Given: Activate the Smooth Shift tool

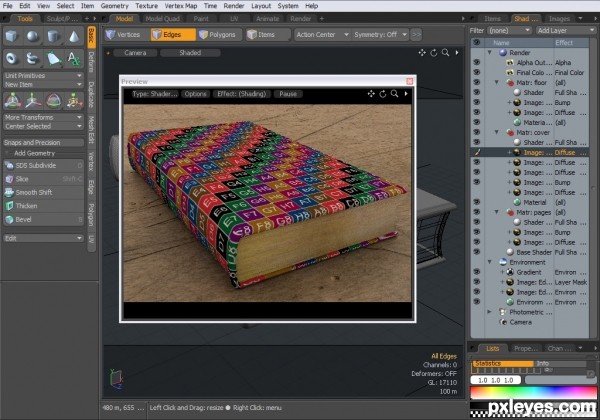Looking at the screenshot, I should click(x=43, y=192).
